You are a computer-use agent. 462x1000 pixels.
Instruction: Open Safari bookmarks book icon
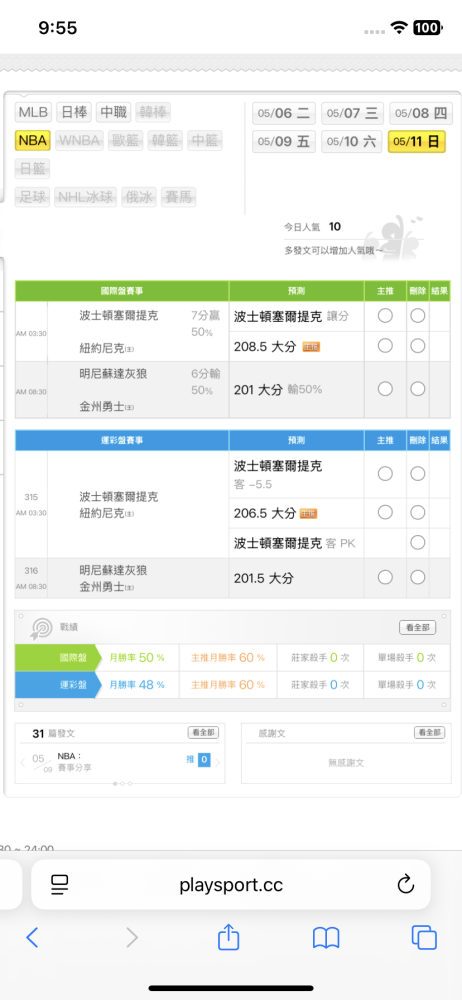point(326,938)
